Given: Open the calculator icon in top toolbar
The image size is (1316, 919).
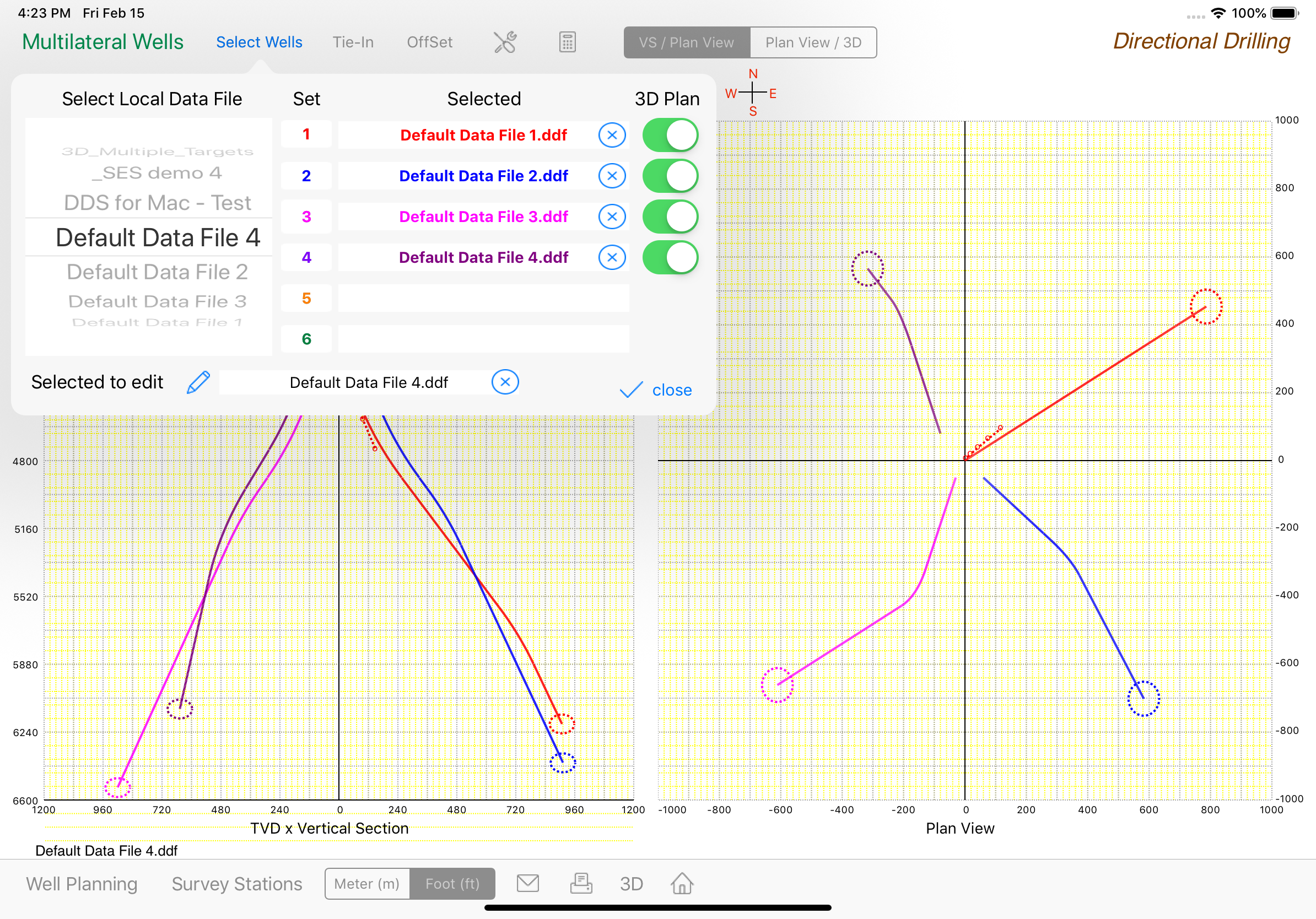Looking at the screenshot, I should [x=567, y=42].
